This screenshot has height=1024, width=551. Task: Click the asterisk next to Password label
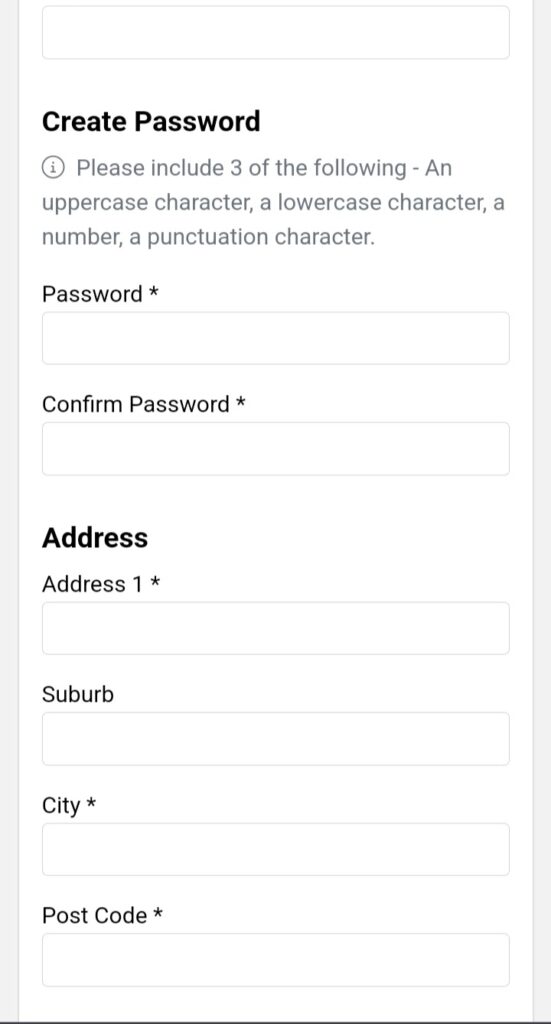pos(154,291)
